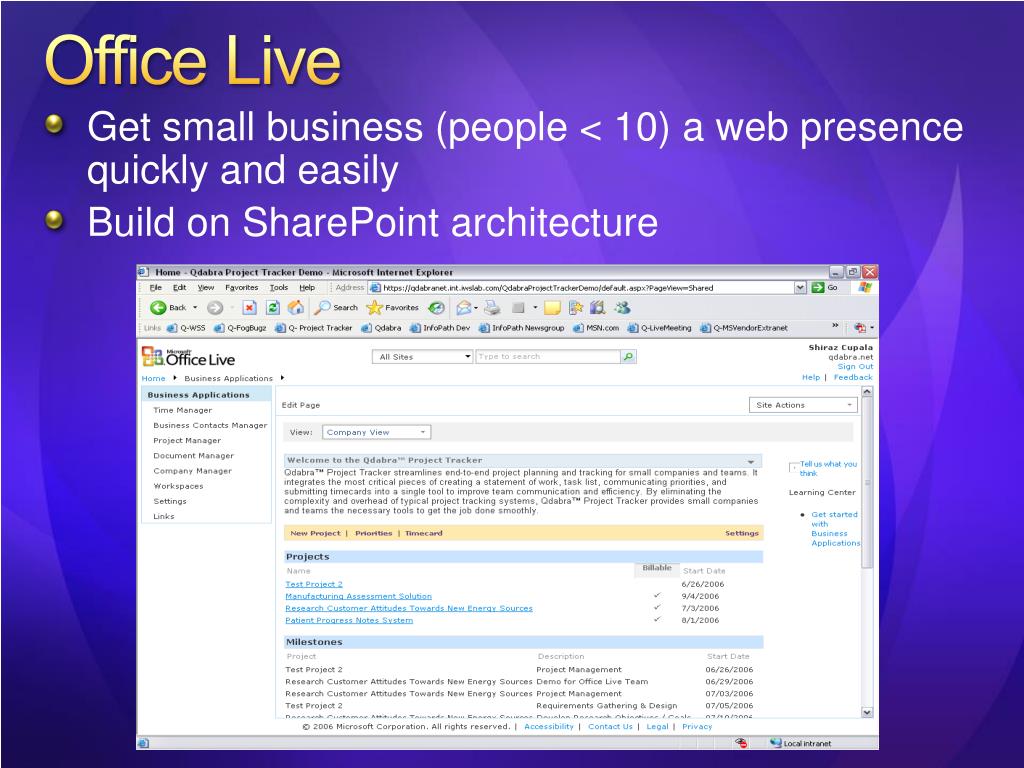Viewport: 1024px width, 768px height.
Task: Open Patient Progress Notes System project
Action: 349,620
